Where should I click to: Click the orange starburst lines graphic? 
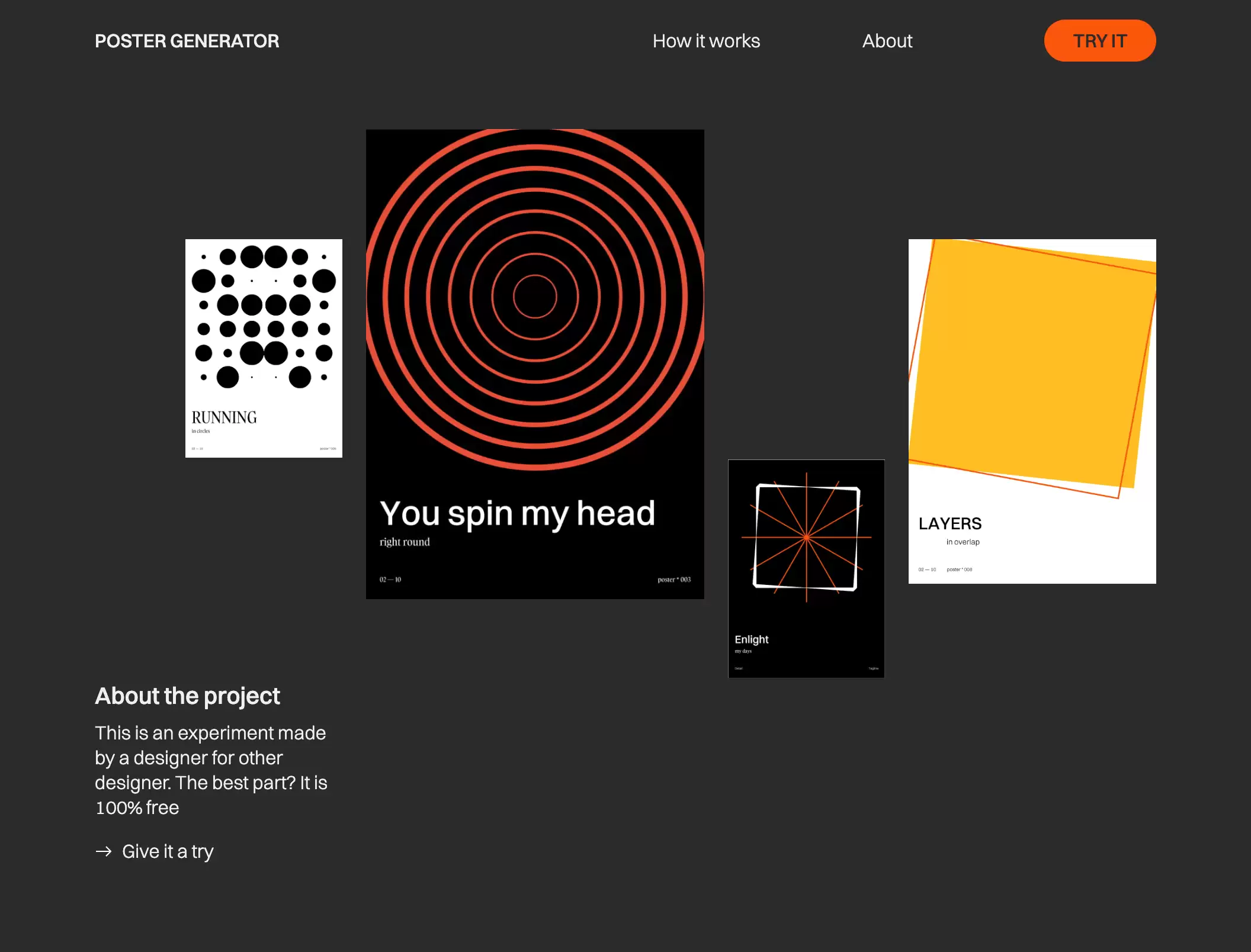click(806, 537)
